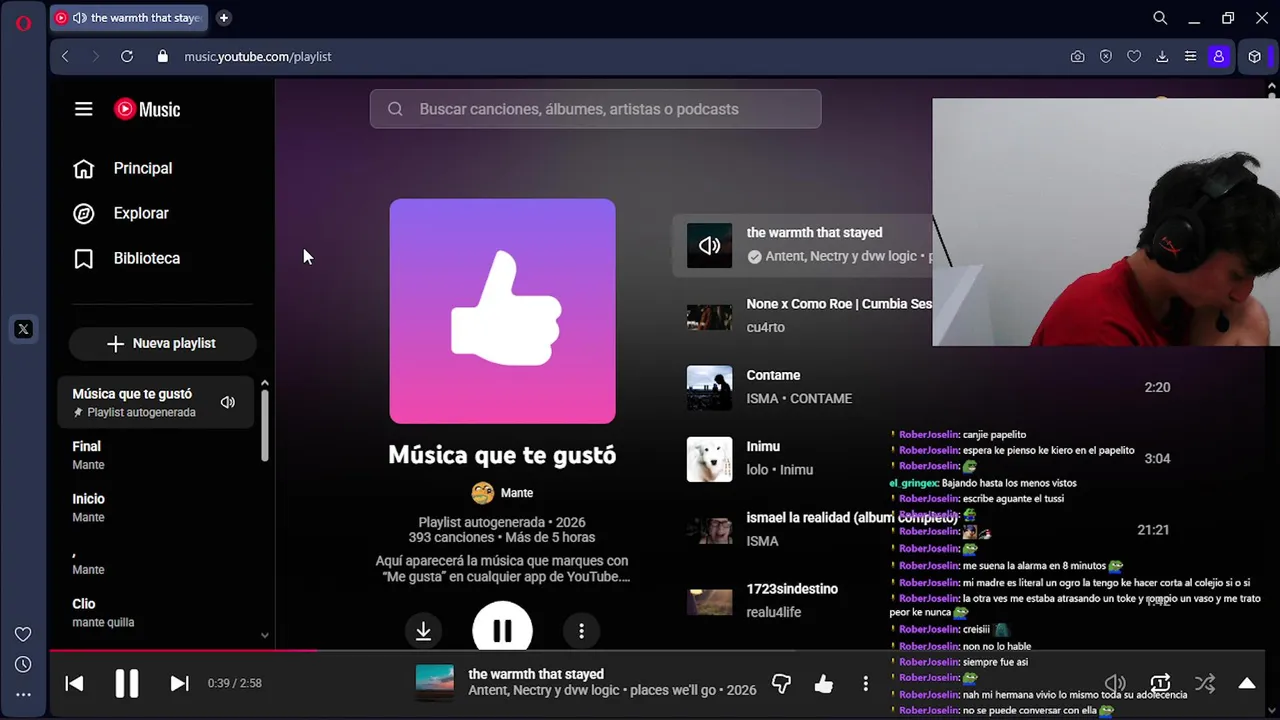Open the Opera easy setup icon
Viewport: 1280px width, 720px height.
point(1190,57)
